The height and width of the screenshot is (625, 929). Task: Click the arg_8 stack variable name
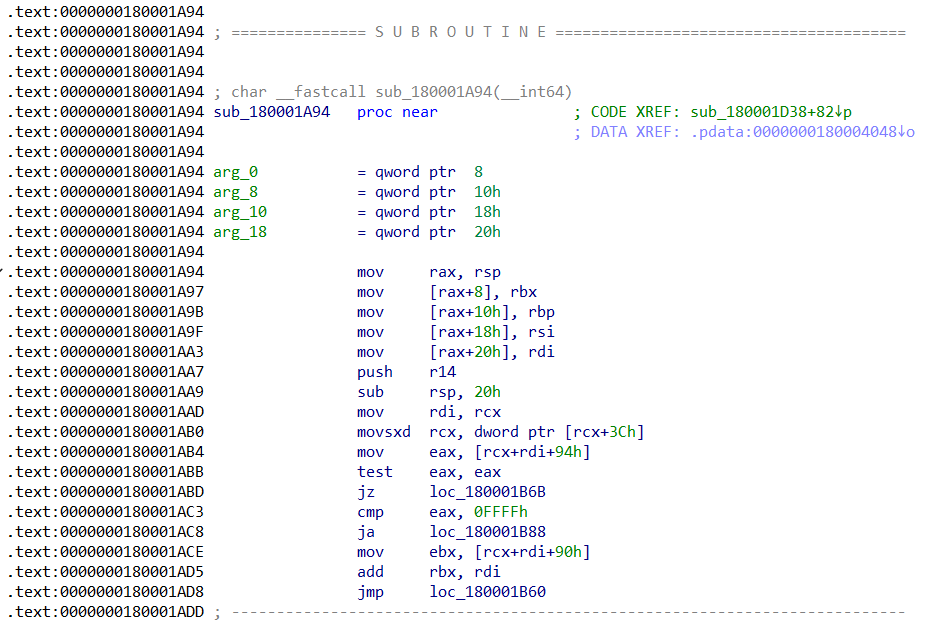pyautogui.click(x=236, y=192)
